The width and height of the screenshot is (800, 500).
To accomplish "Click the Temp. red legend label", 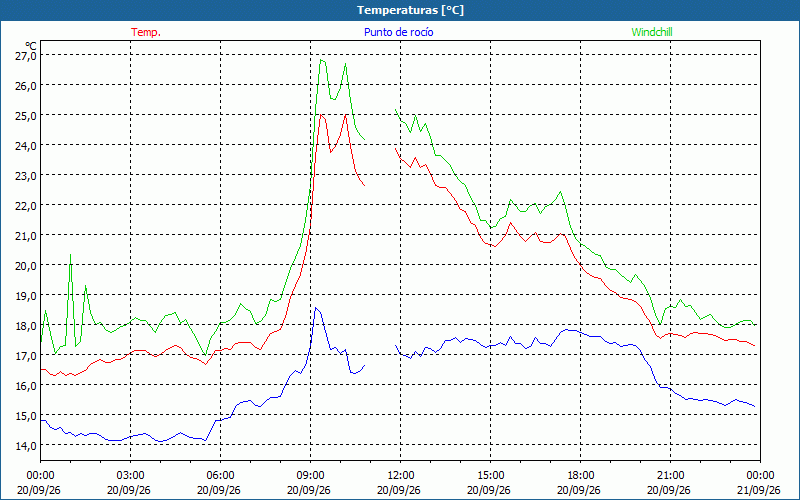I will click(146, 32).
